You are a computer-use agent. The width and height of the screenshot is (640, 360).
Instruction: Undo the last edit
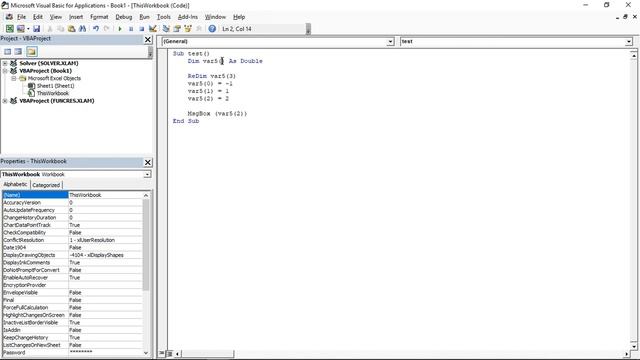[96, 29]
